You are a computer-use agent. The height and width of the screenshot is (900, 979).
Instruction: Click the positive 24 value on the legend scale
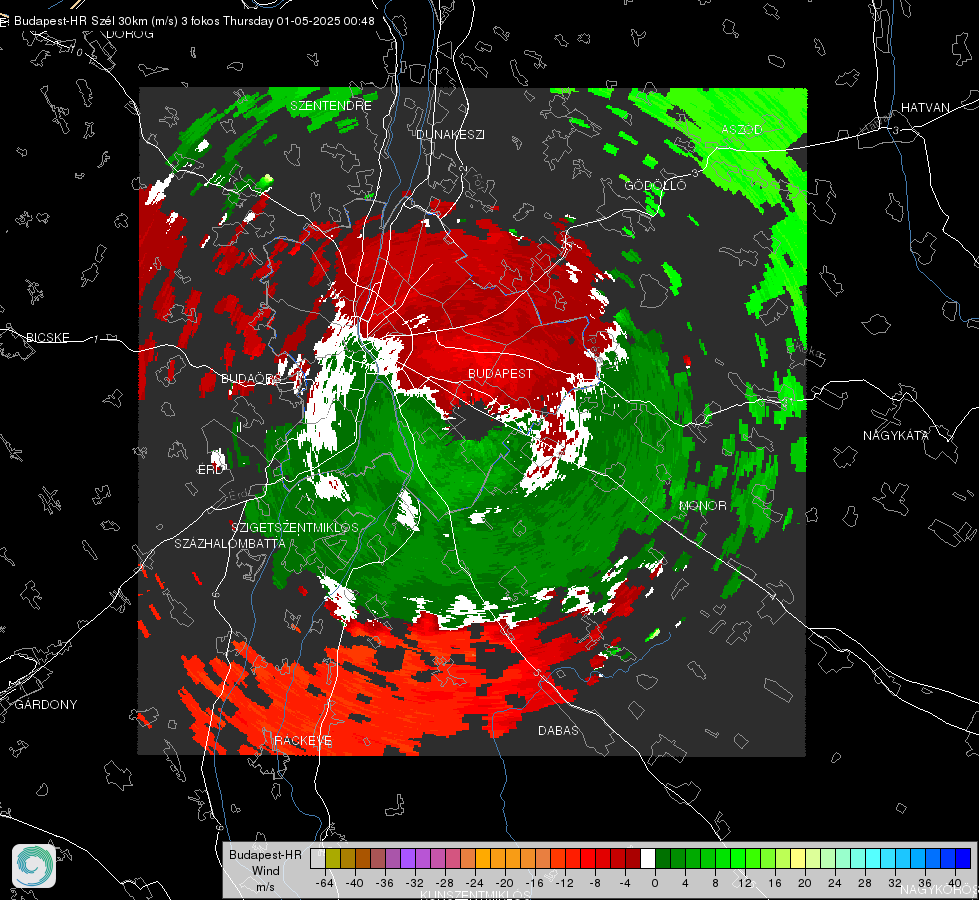[x=835, y=883]
